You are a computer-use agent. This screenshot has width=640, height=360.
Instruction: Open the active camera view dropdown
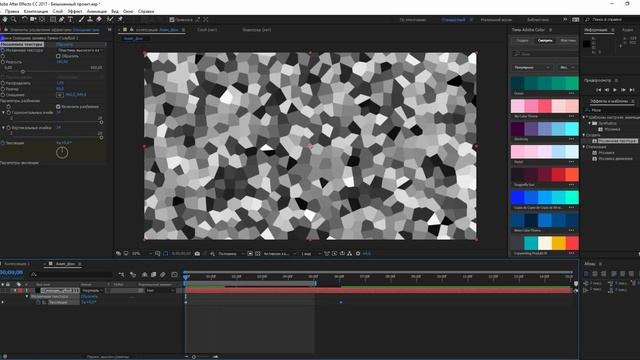pyautogui.click(x=279, y=253)
